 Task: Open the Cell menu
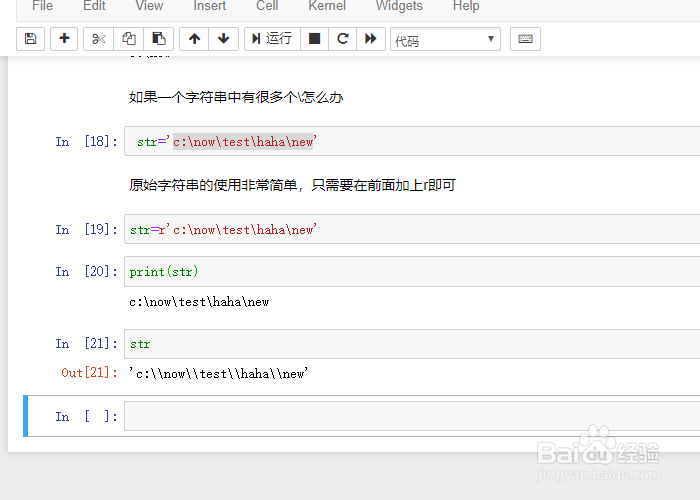pyautogui.click(x=267, y=6)
